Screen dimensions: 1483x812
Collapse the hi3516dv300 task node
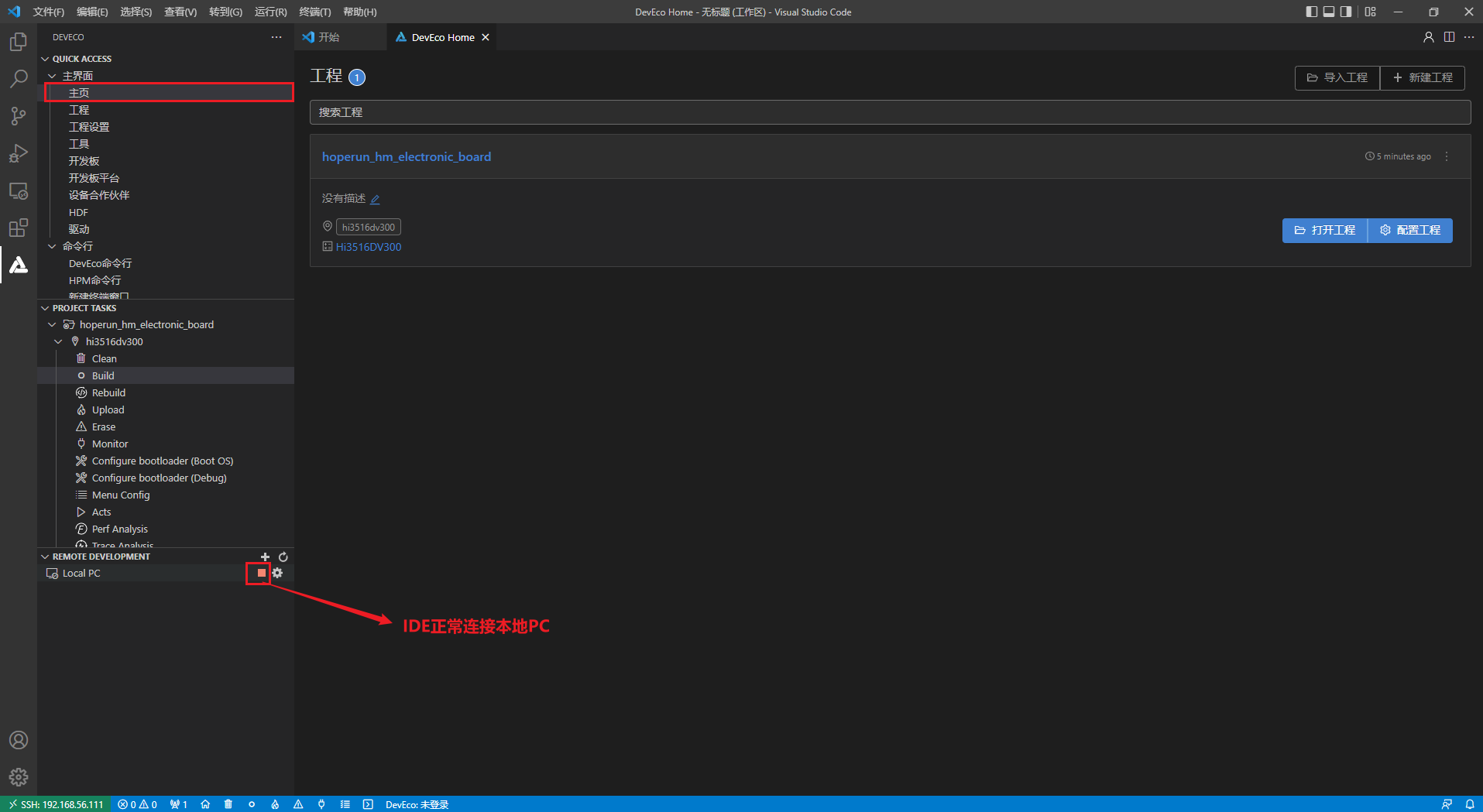(x=58, y=342)
